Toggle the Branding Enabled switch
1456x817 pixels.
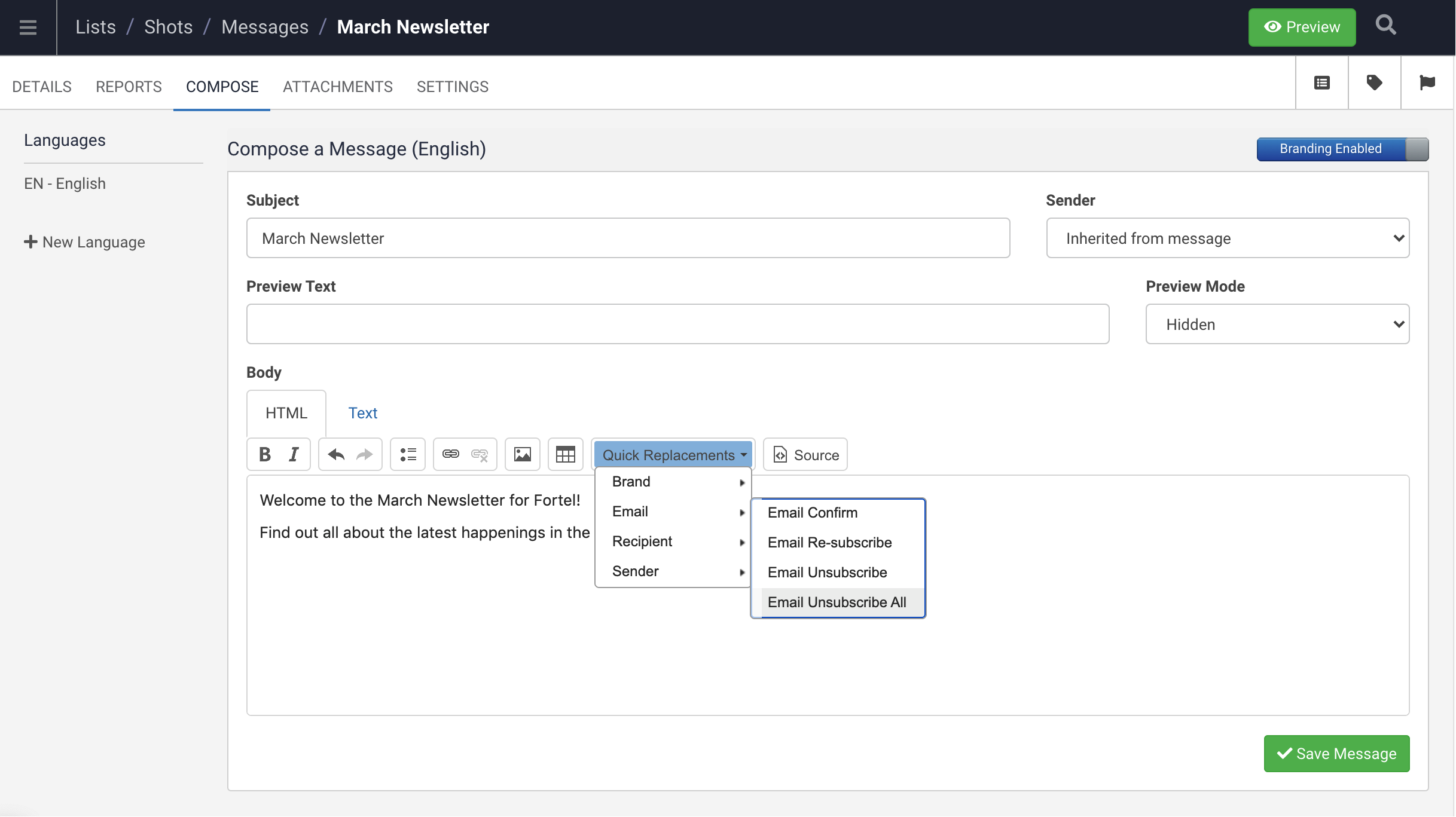pyautogui.click(x=1342, y=149)
